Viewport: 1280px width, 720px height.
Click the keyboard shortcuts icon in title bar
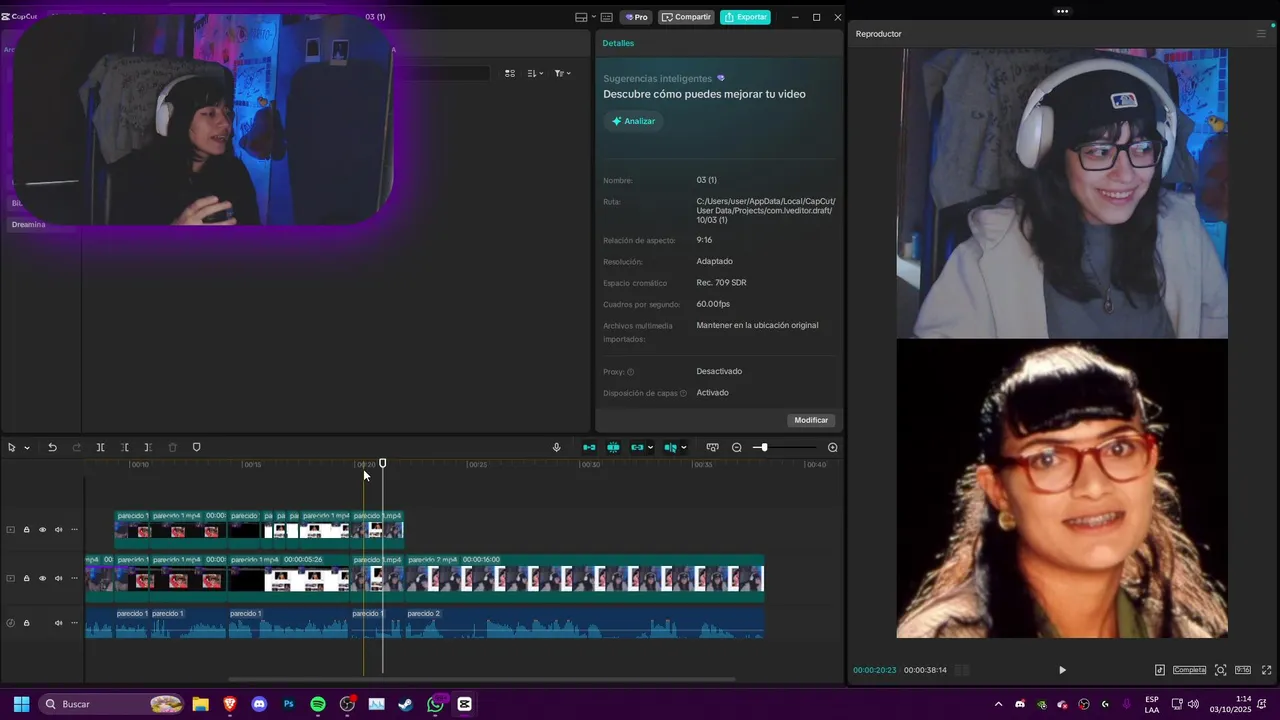pos(606,17)
